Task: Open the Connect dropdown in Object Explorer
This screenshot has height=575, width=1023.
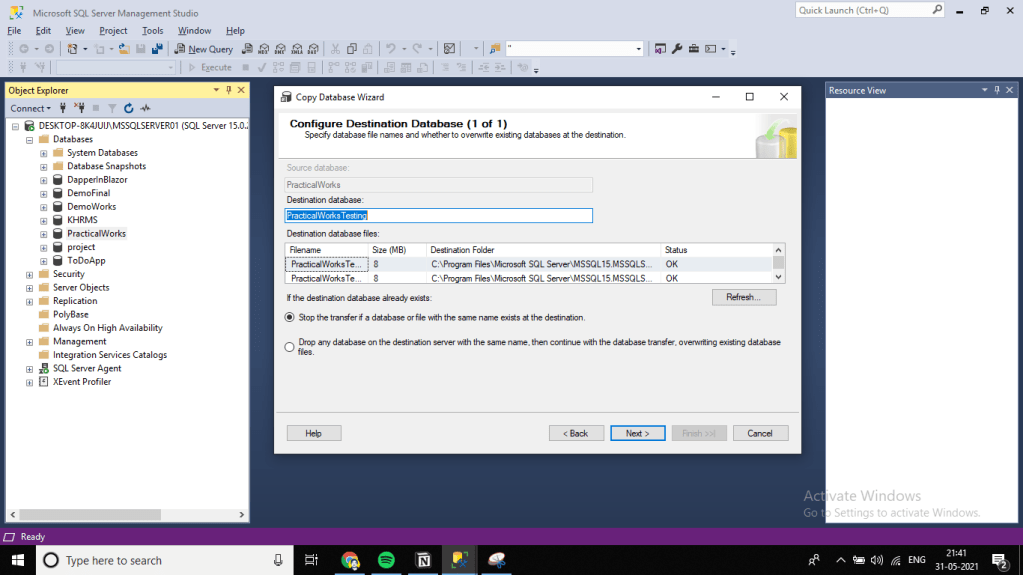Action: [x=31, y=108]
